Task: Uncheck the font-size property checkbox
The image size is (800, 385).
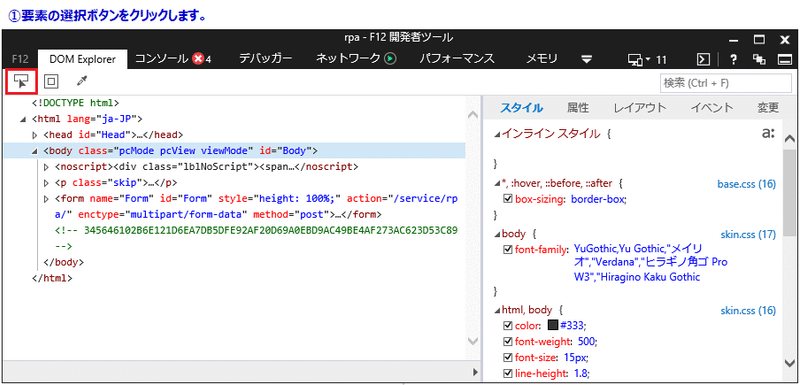Action: [x=508, y=357]
